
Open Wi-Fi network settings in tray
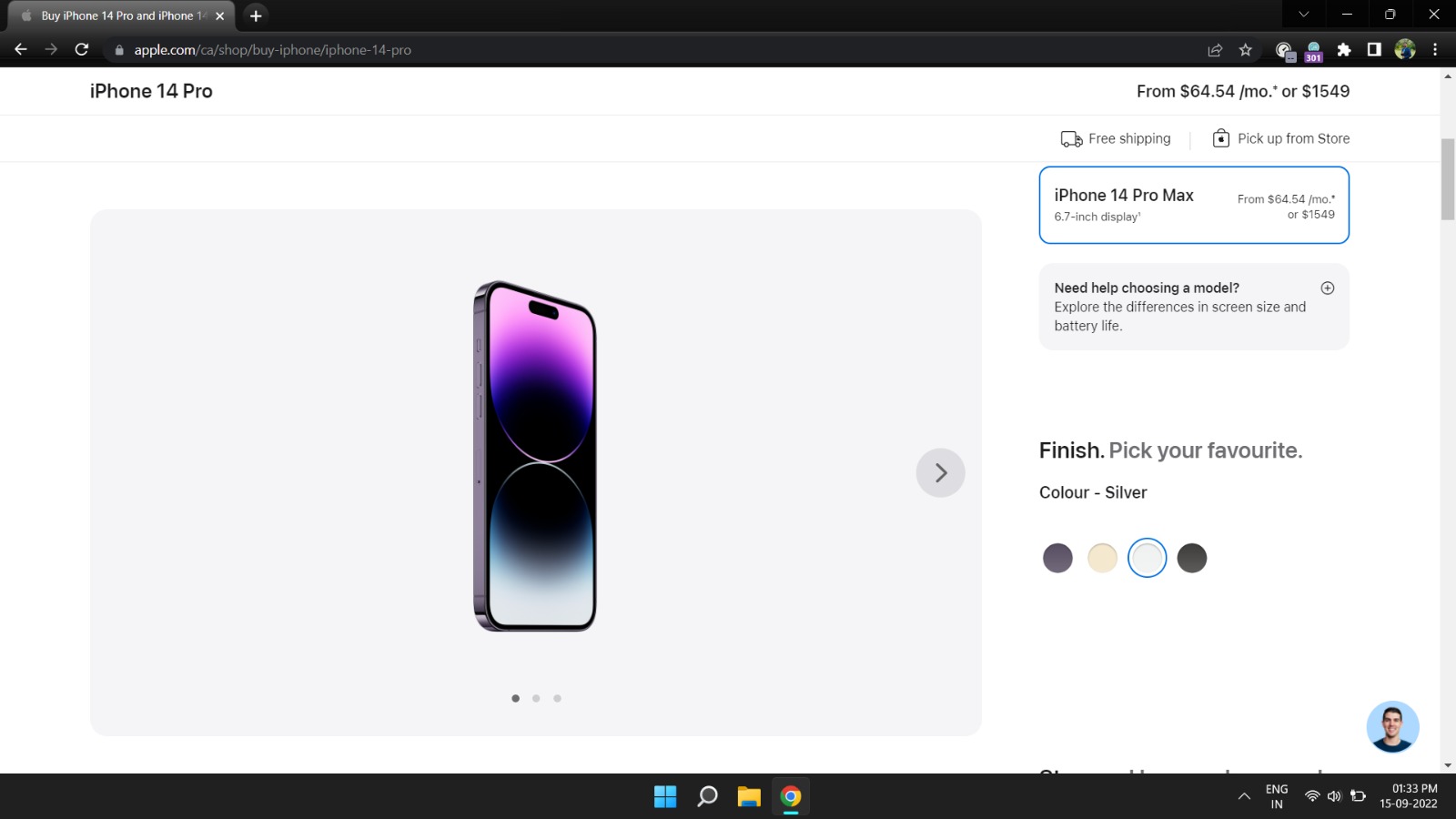point(1312,796)
